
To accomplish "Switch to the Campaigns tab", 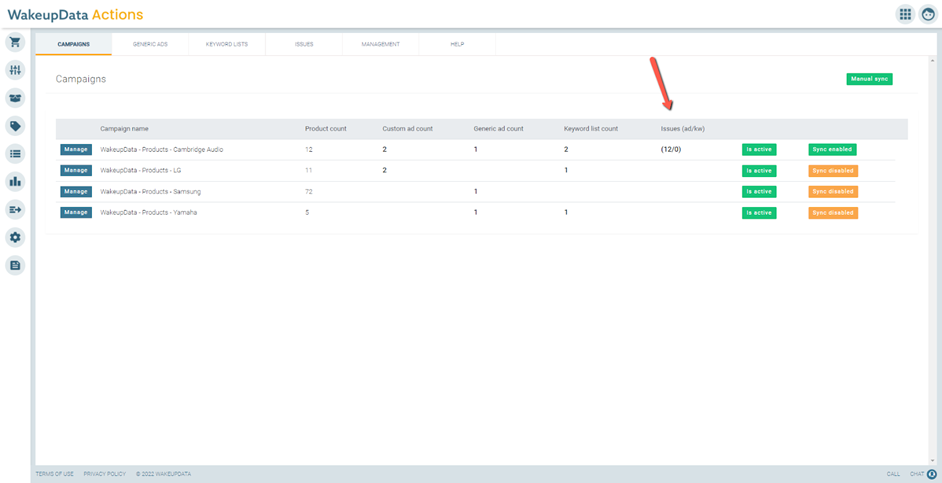I will (73, 44).
